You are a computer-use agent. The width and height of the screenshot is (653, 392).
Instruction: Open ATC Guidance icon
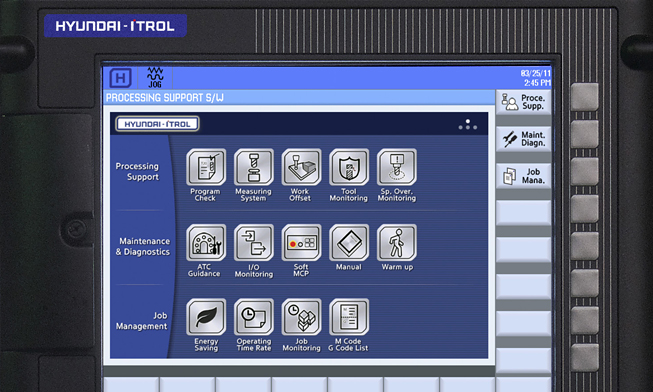point(206,242)
